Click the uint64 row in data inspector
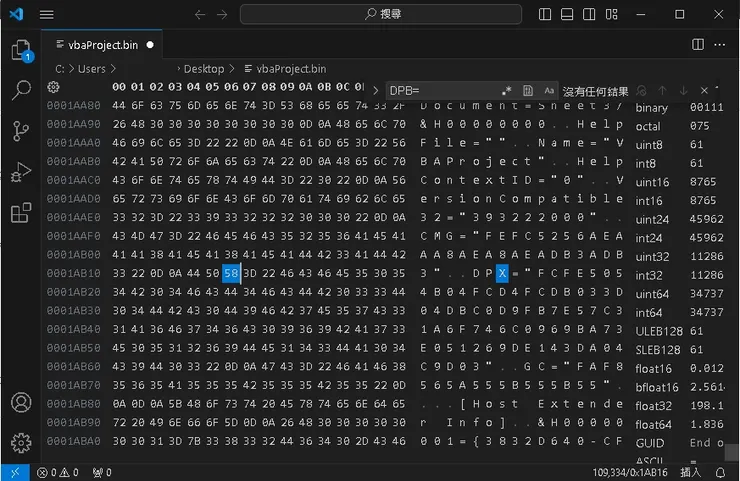 point(680,294)
